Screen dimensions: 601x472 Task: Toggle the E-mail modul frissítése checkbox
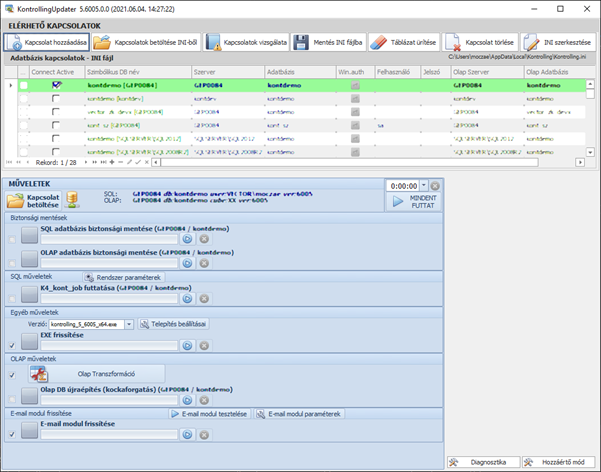[12, 433]
